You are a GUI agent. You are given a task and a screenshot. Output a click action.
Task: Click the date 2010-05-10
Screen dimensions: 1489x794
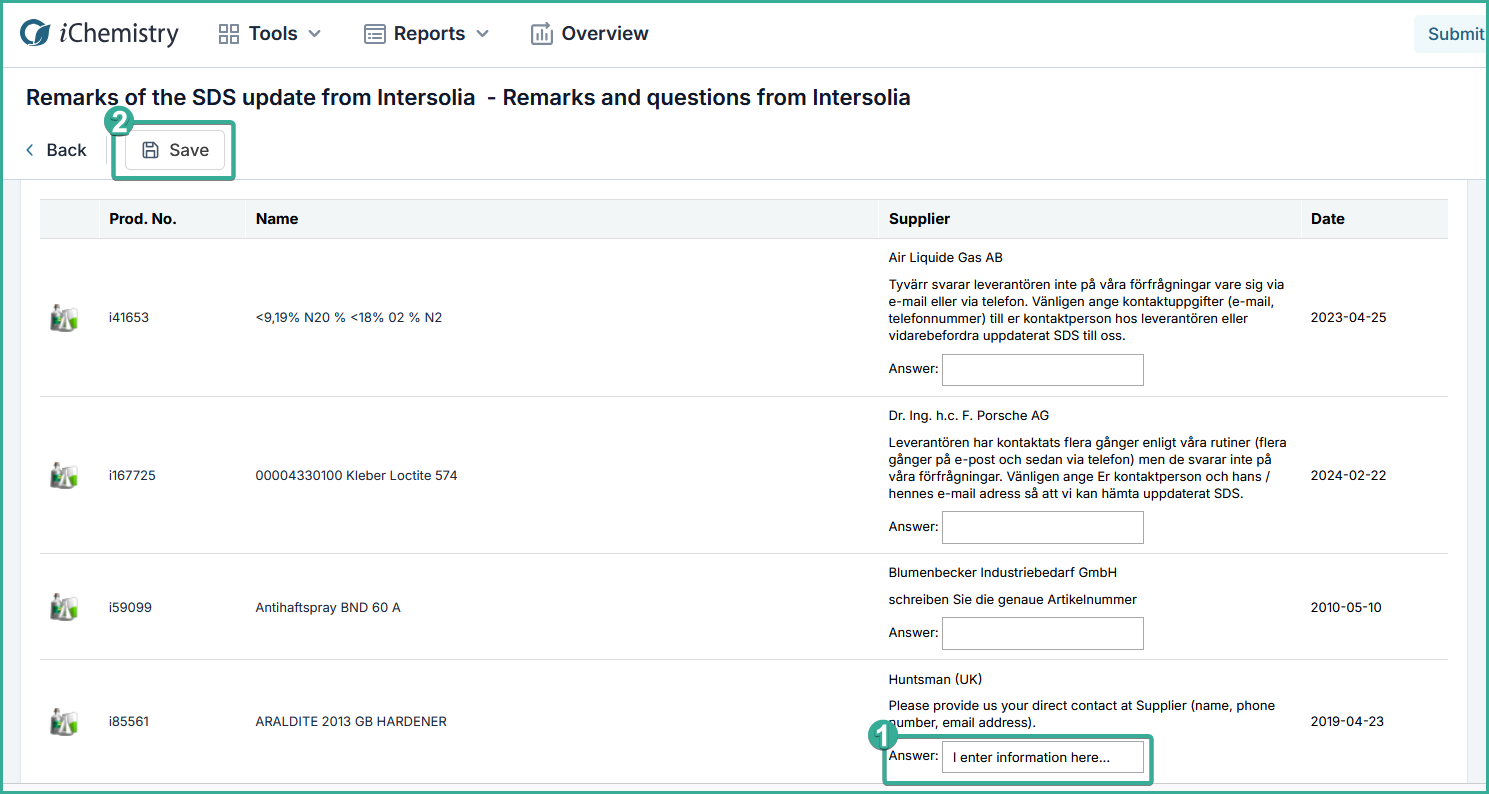point(1346,607)
